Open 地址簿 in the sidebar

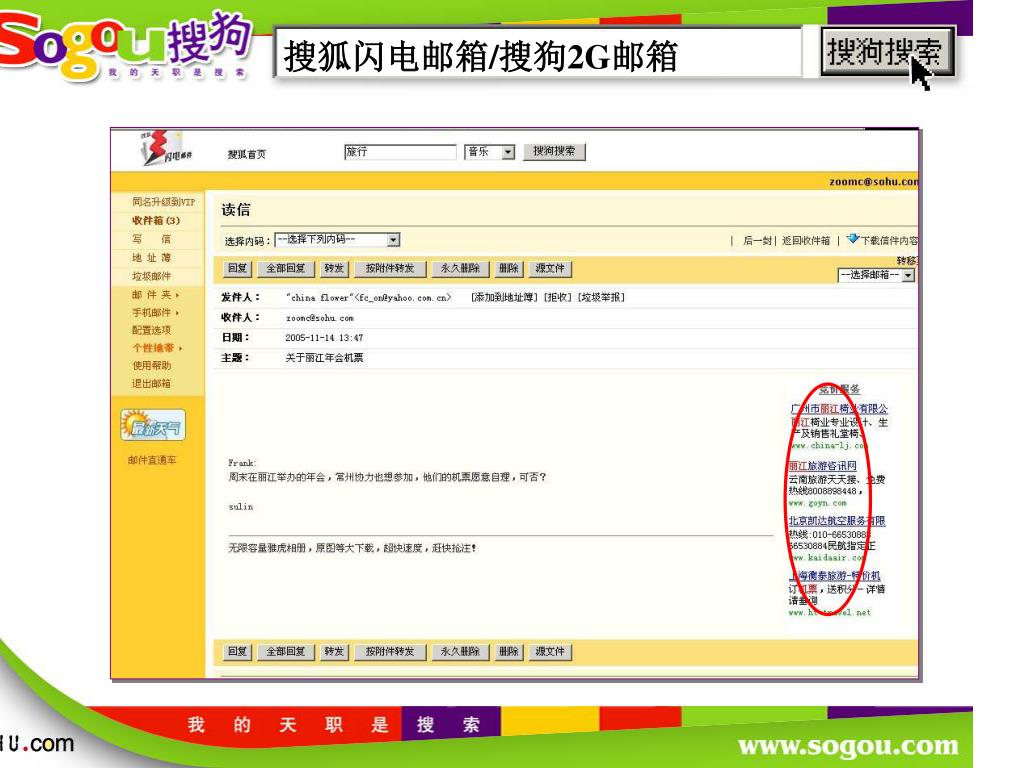(151, 258)
